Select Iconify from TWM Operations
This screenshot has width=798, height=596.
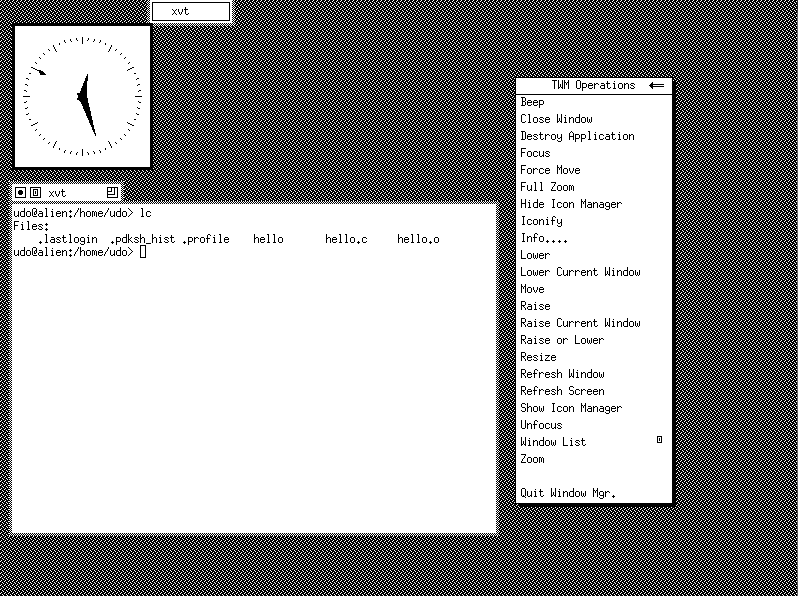coord(594,221)
